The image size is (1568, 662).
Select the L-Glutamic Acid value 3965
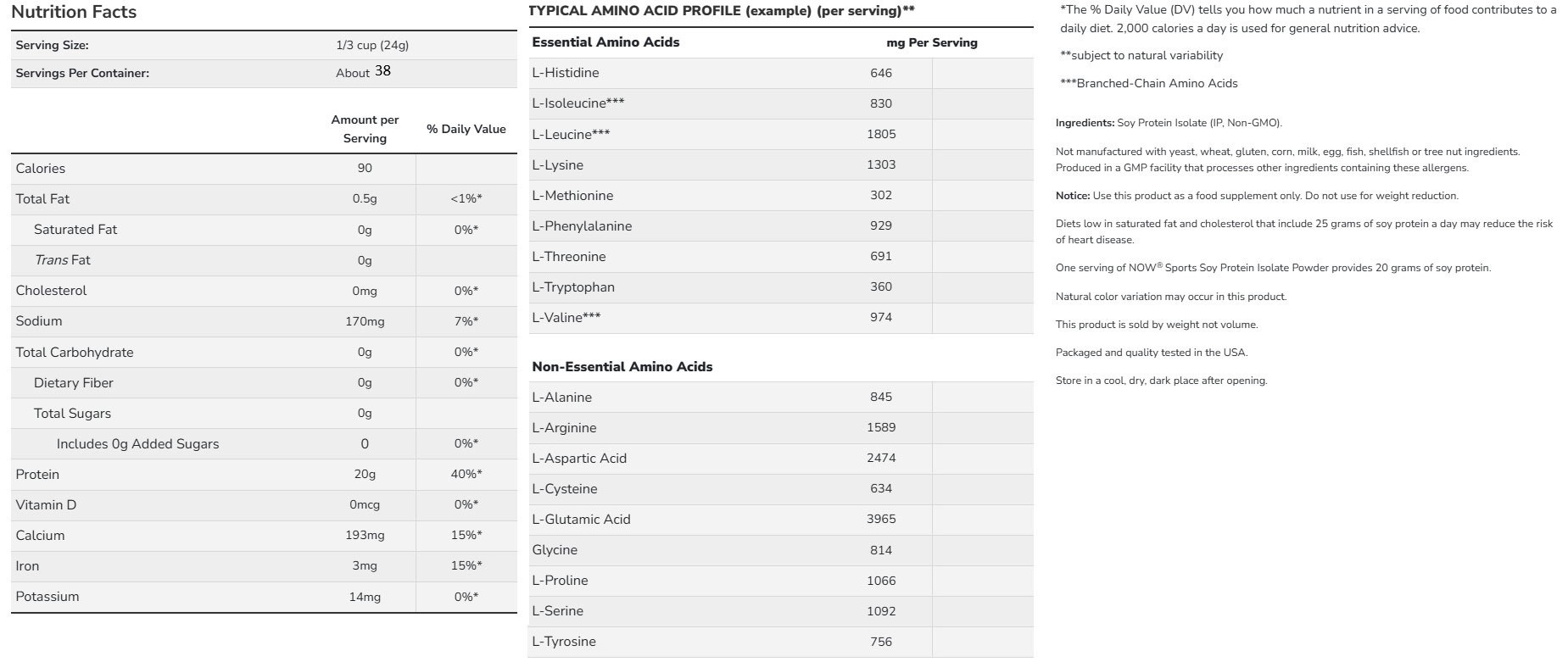click(881, 520)
